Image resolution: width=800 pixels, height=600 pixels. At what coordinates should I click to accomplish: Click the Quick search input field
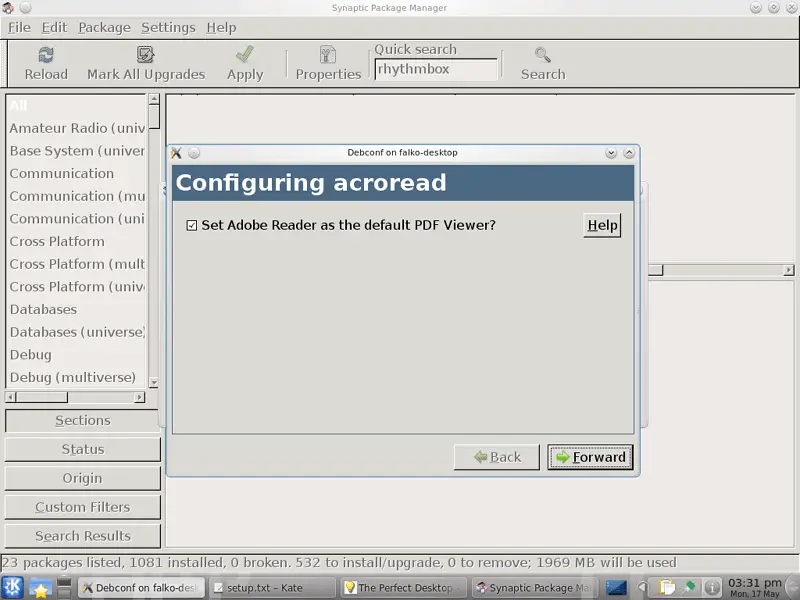[436, 69]
